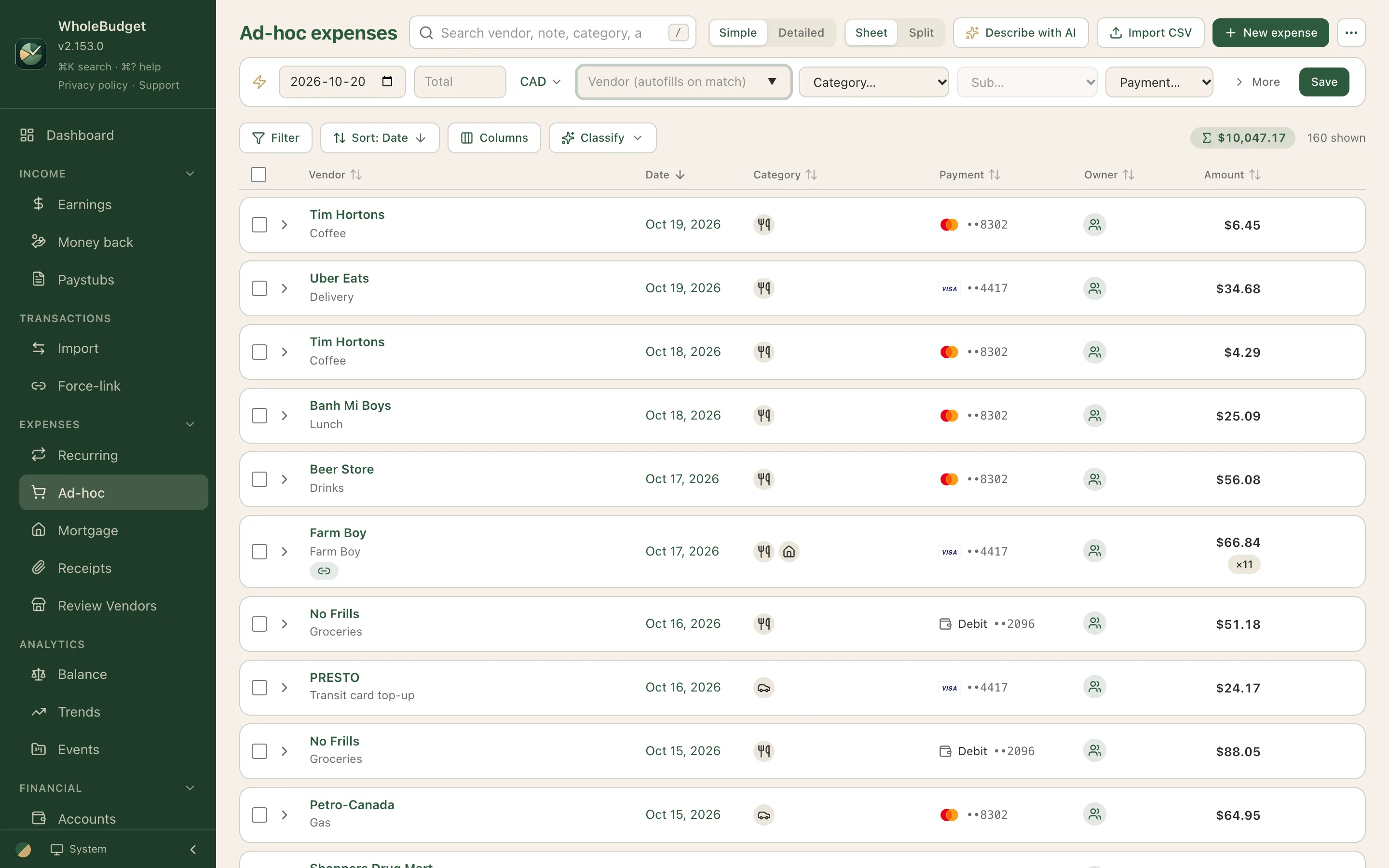Check the PRESTO row checkbox
Image resolution: width=1389 pixels, height=868 pixels.
coord(259,688)
